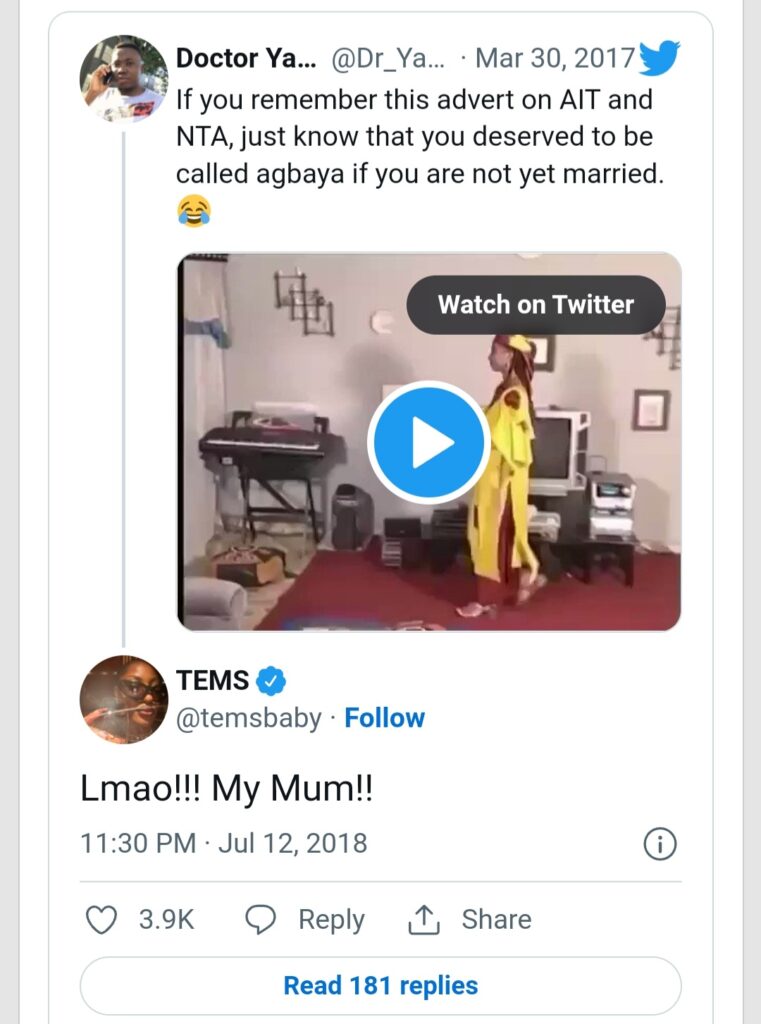
Task: Click the Doctor Ya display name
Action: [245, 58]
